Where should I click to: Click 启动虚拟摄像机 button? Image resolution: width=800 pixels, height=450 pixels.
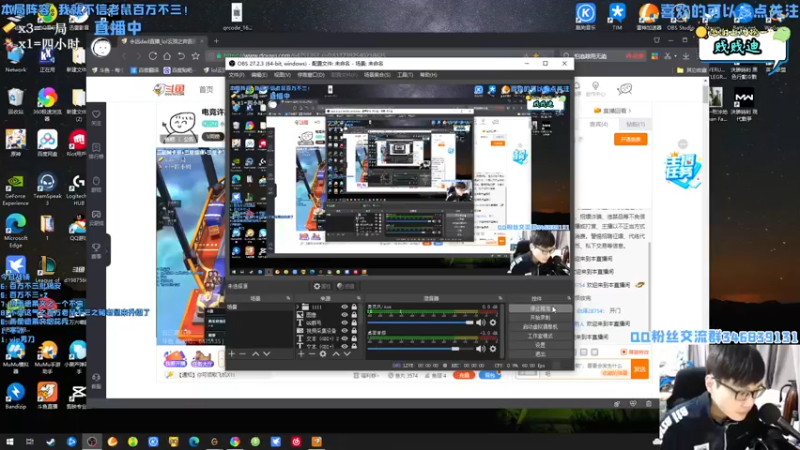pyautogui.click(x=540, y=327)
